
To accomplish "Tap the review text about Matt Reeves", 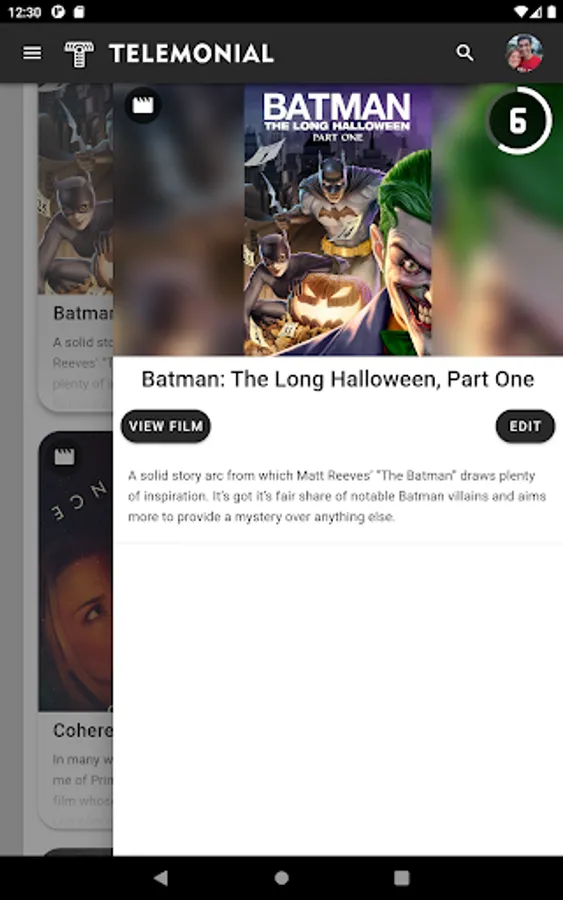I will (337, 496).
